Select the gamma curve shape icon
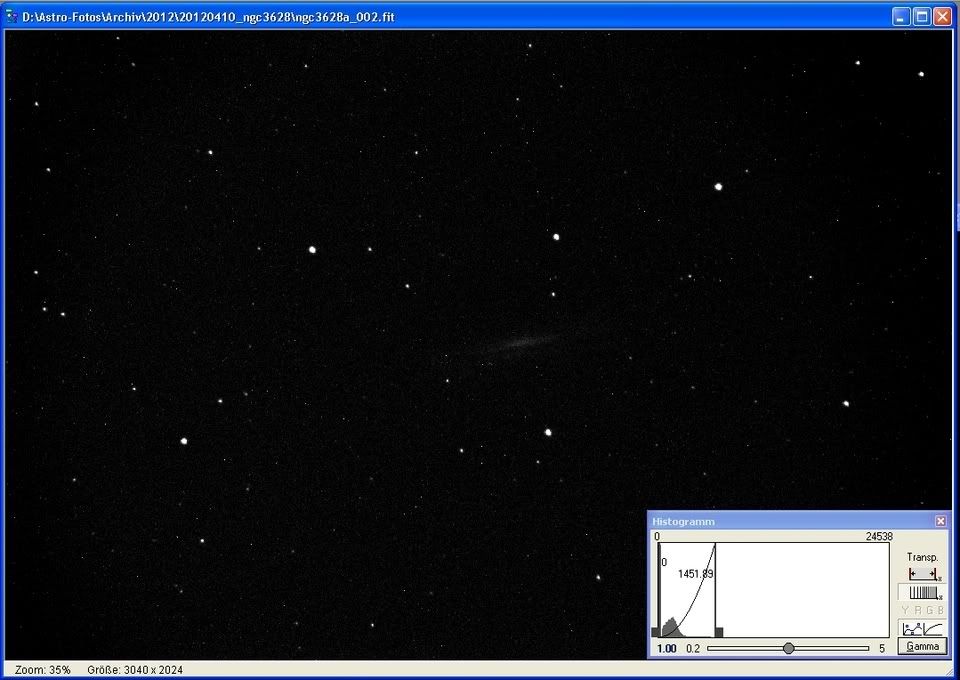Screen dimensions: 960x680 coord(933,629)
